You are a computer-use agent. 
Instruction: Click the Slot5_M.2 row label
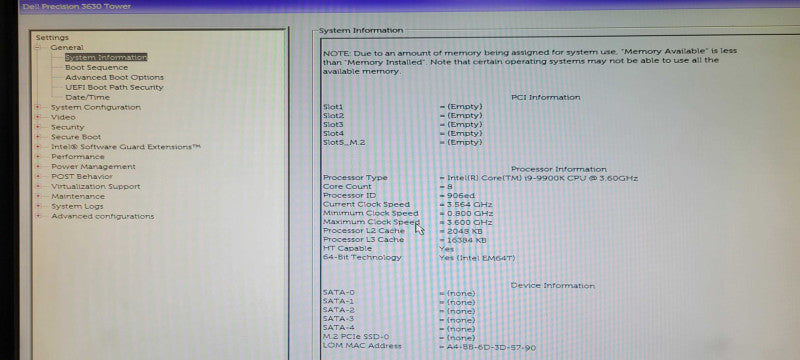(344, 142)
